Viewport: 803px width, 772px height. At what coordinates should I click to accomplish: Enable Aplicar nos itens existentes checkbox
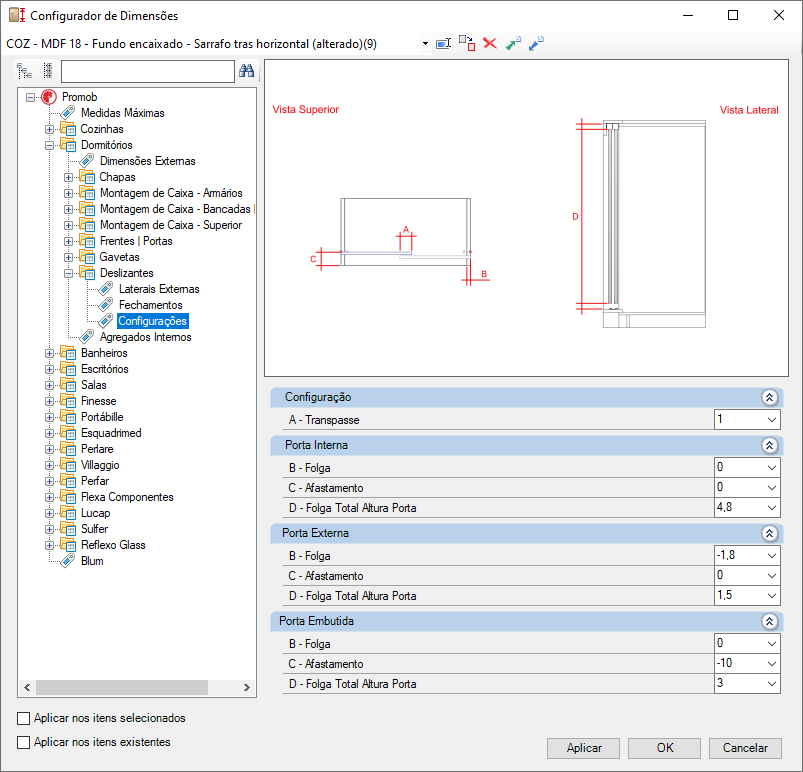tap(24, 742)
